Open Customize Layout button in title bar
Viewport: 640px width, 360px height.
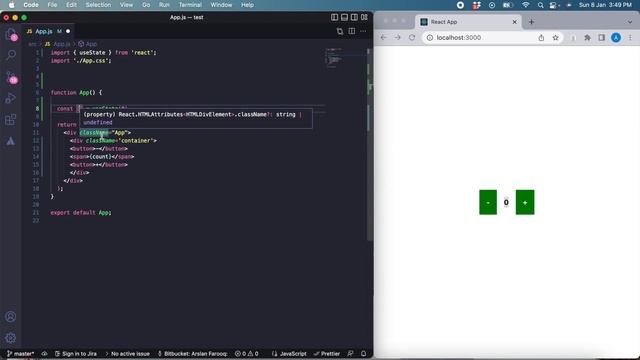point(364,17)
